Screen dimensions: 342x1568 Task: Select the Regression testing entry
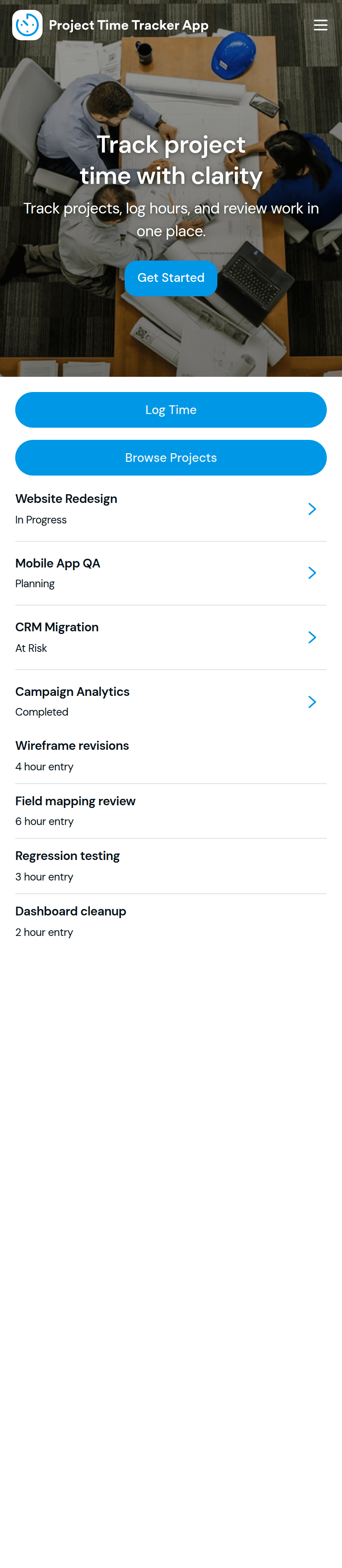pyautogui.click(x=171, y=866)
